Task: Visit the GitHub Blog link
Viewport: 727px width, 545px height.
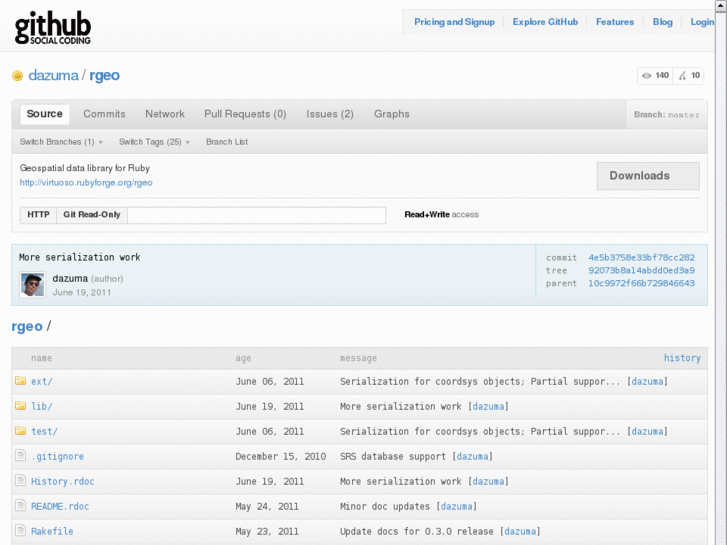Action: pyautogui.click(x=663, y=22)
